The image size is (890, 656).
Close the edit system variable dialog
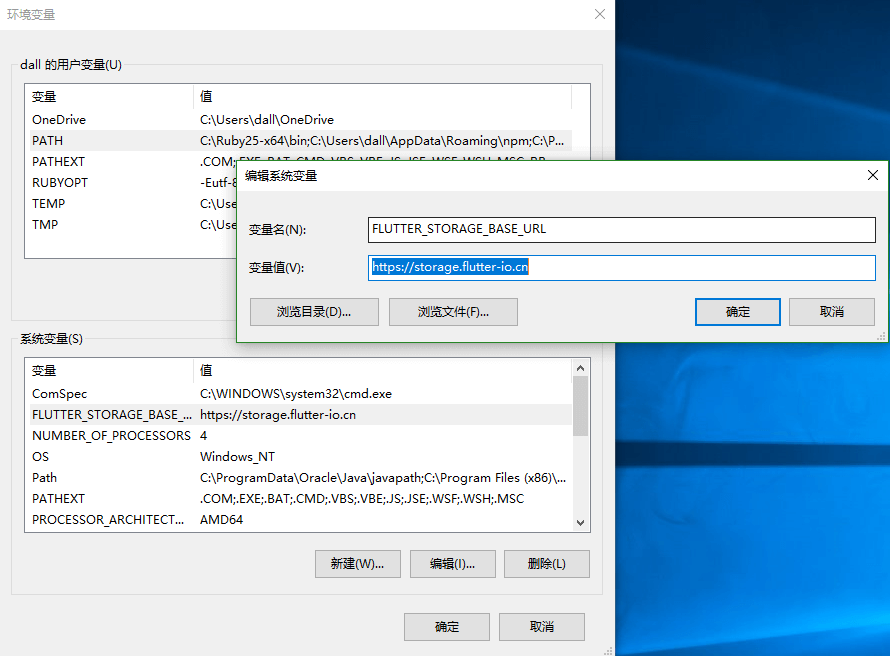click(x=872, y=175)
